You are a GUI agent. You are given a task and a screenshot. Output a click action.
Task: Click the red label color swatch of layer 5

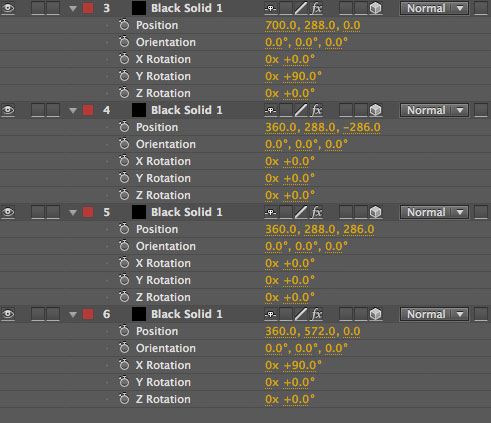click(x=88, y=212)
